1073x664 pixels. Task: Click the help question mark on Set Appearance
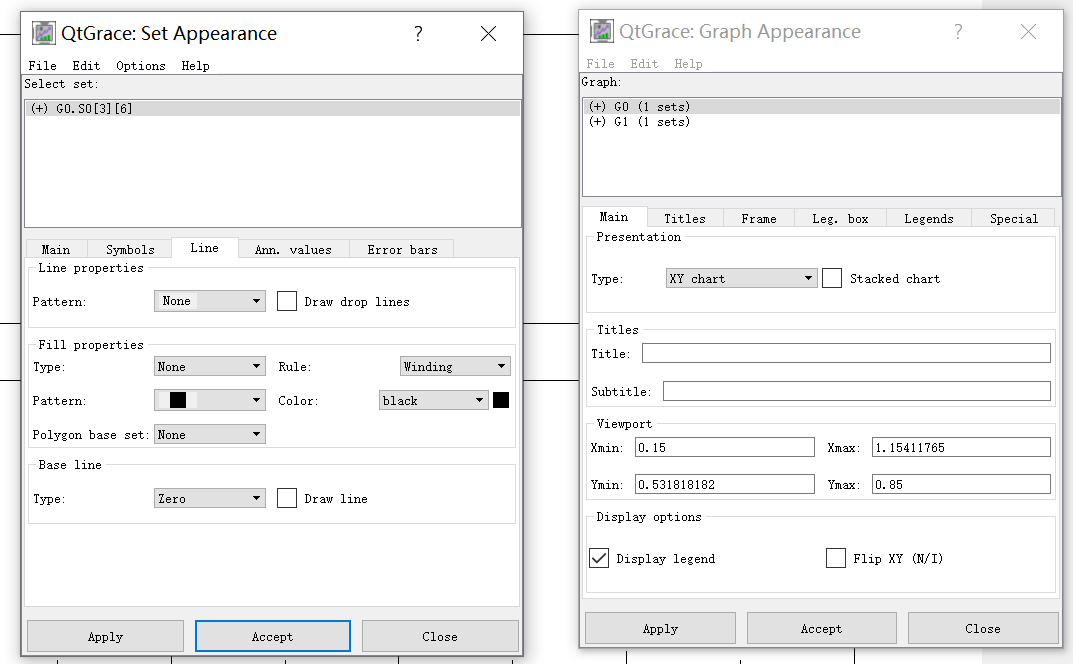point(418,33)
